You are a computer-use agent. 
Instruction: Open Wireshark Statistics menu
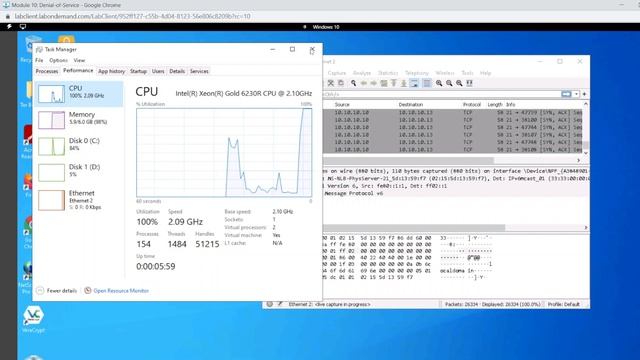tap(388, 73)
